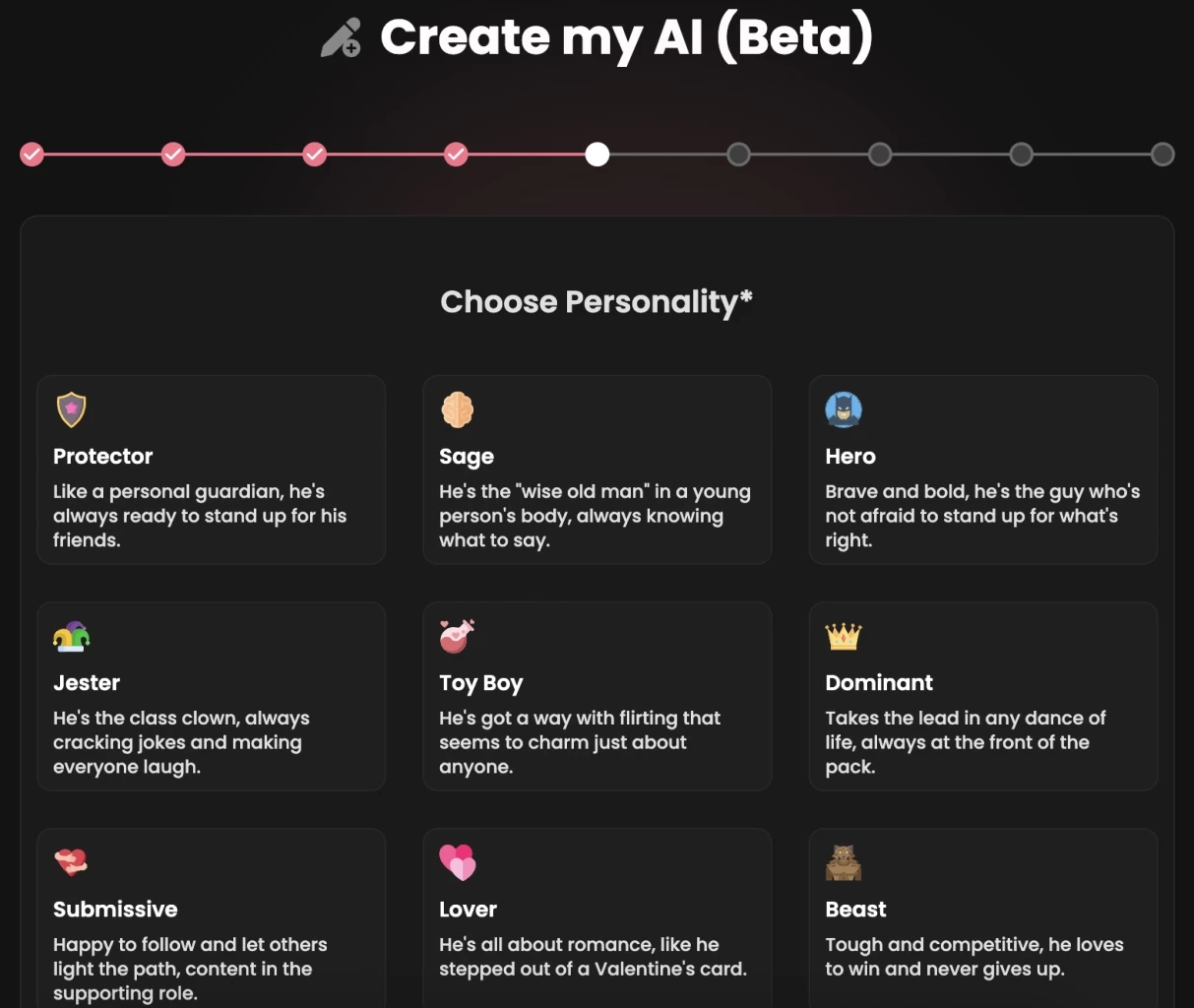Click the Beast werewolf icon

click(844, 862)
